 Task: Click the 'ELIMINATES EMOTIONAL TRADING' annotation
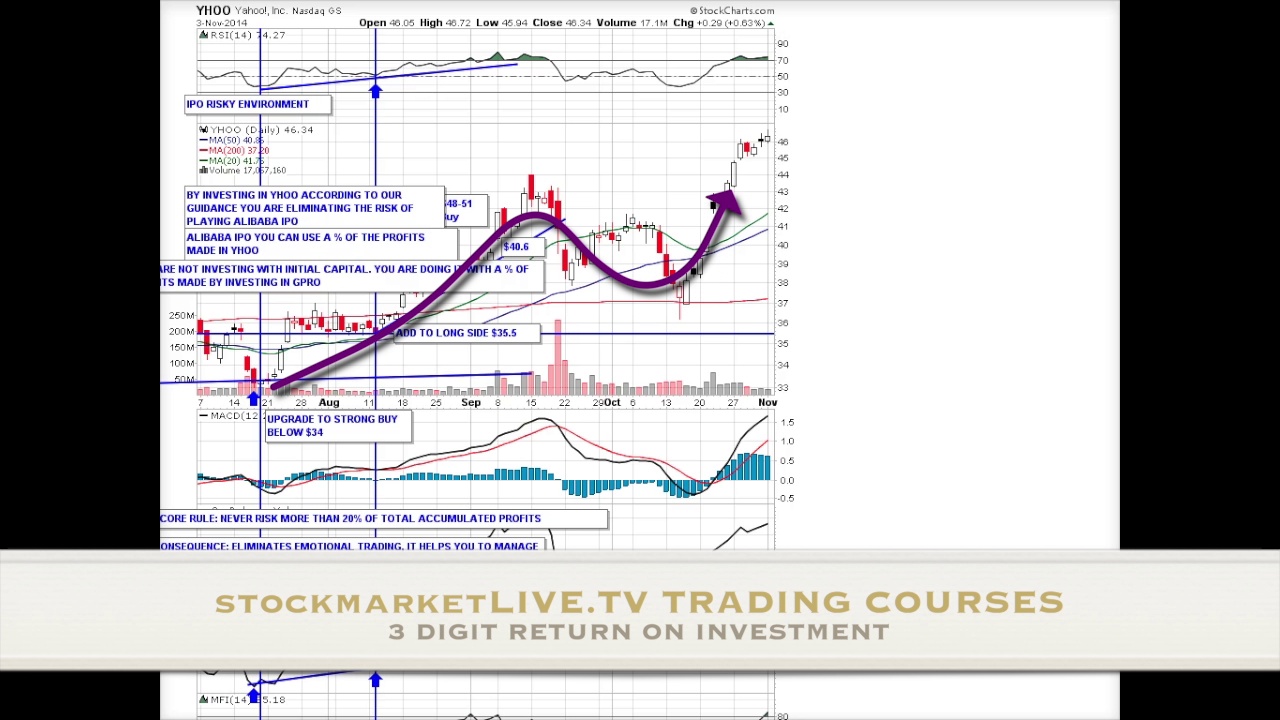(x=354, y=544)
